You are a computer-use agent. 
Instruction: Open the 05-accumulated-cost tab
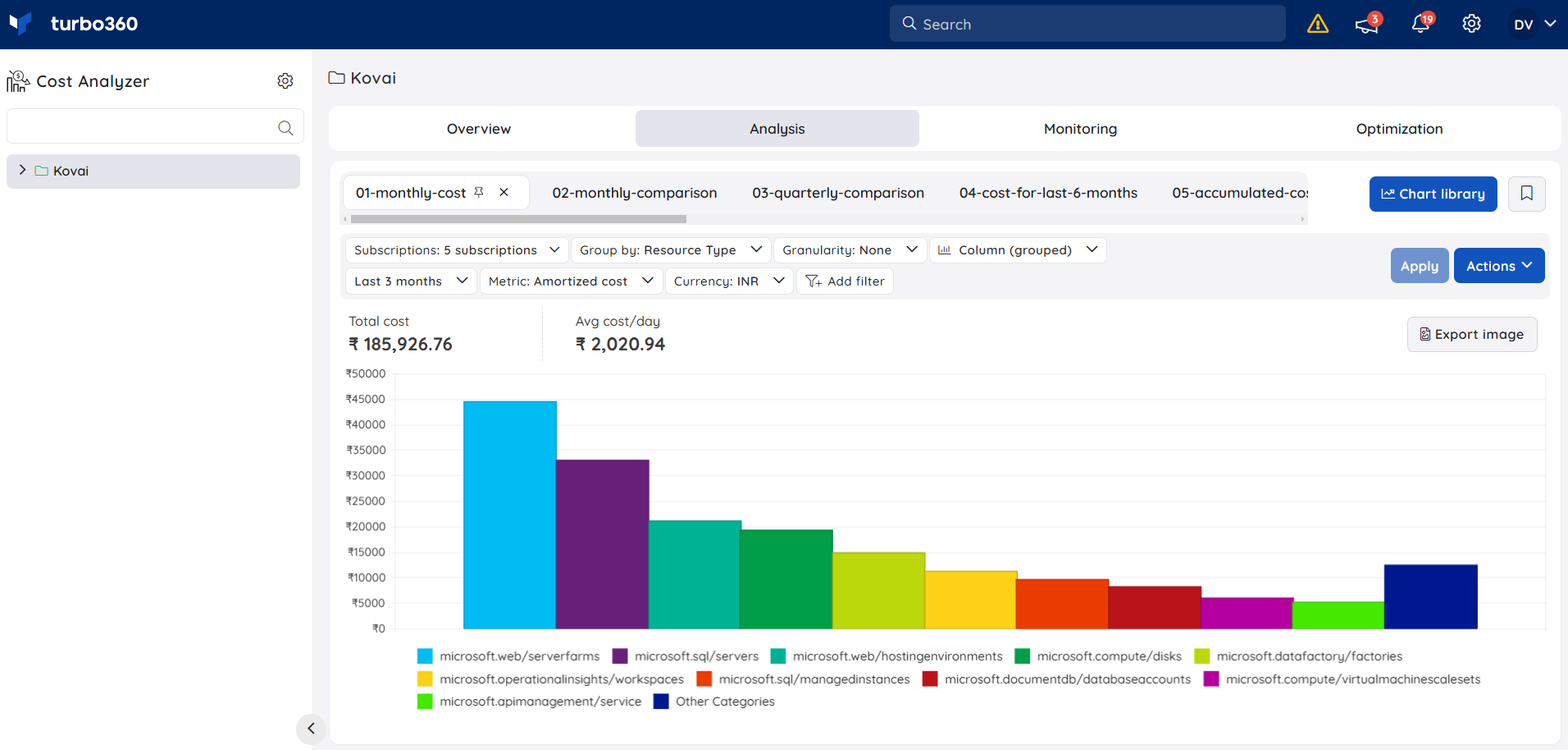pos(1239,193)
